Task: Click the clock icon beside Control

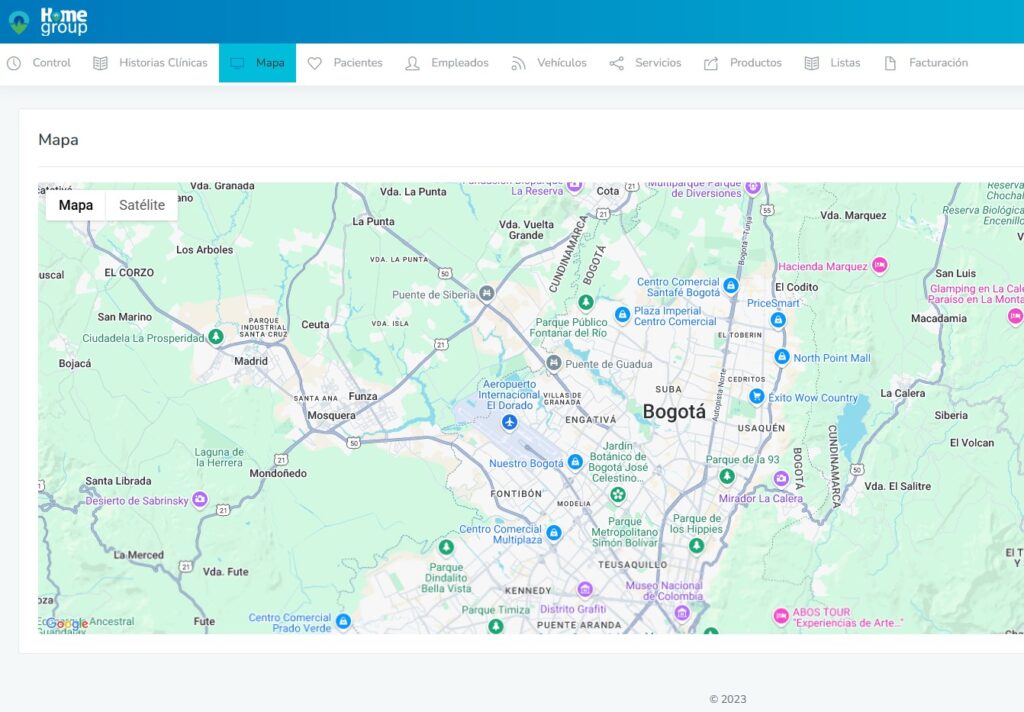Action: 14,63
